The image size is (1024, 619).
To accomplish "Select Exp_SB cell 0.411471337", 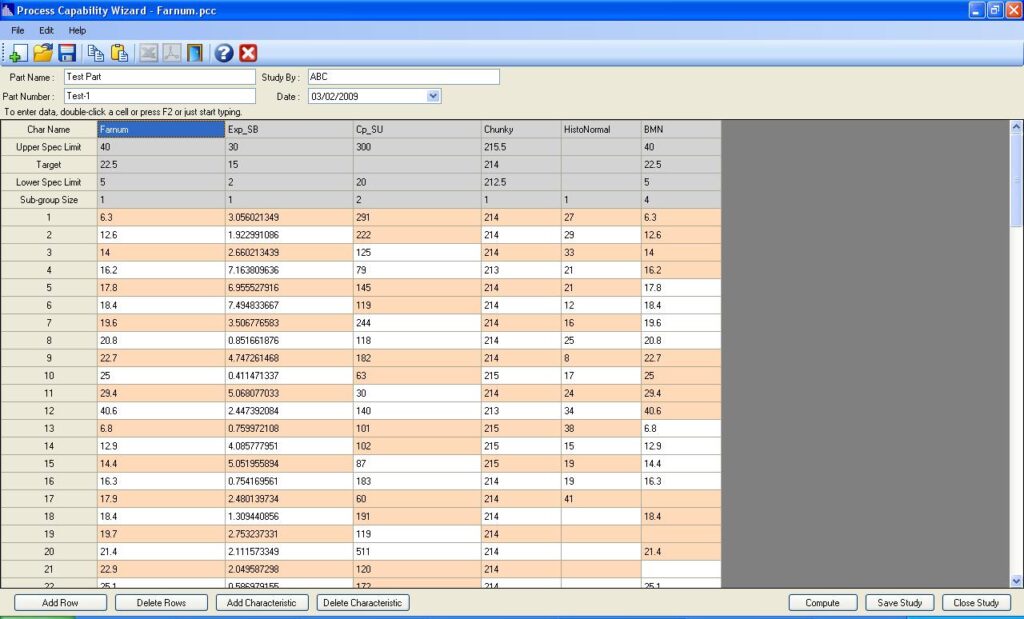I will 289,375.
